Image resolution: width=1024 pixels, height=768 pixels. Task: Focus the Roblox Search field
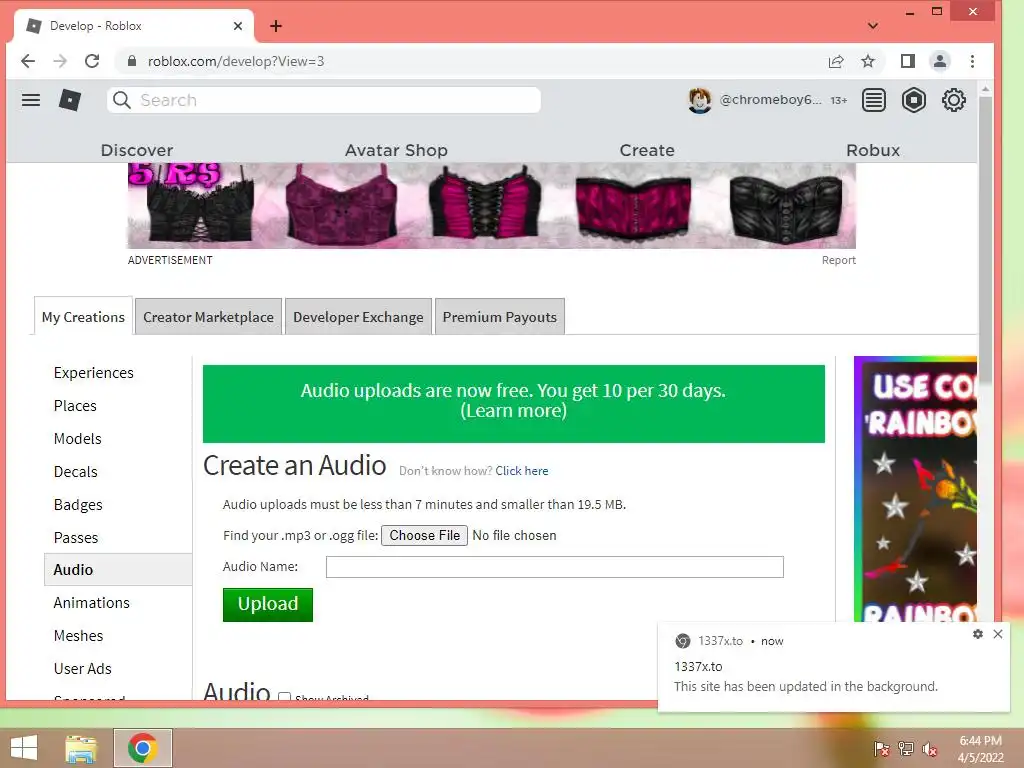pos(324,100)
